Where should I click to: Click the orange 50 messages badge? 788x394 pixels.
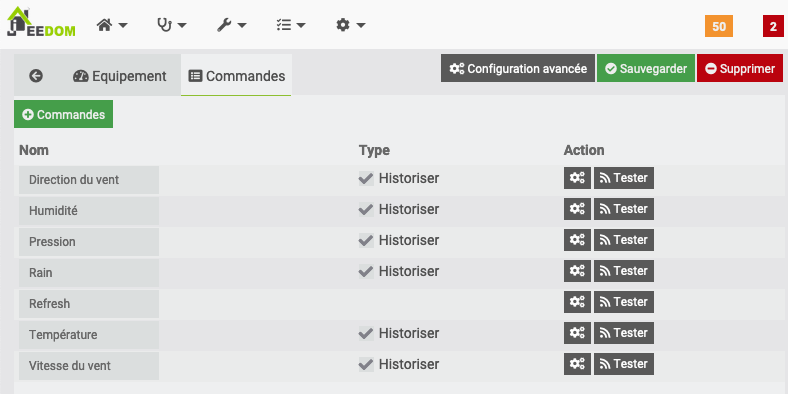coord(719,26)
